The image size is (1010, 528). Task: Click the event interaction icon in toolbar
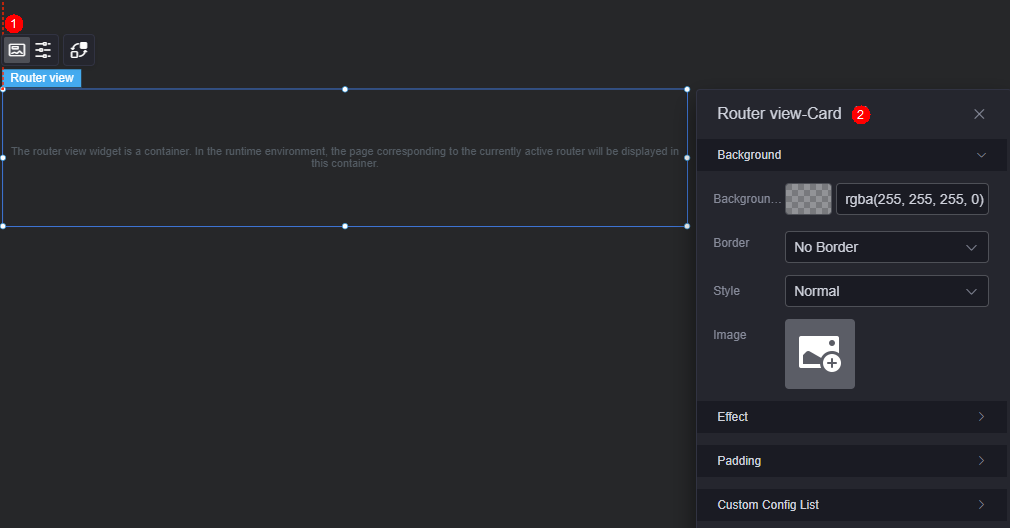[79, 50]
